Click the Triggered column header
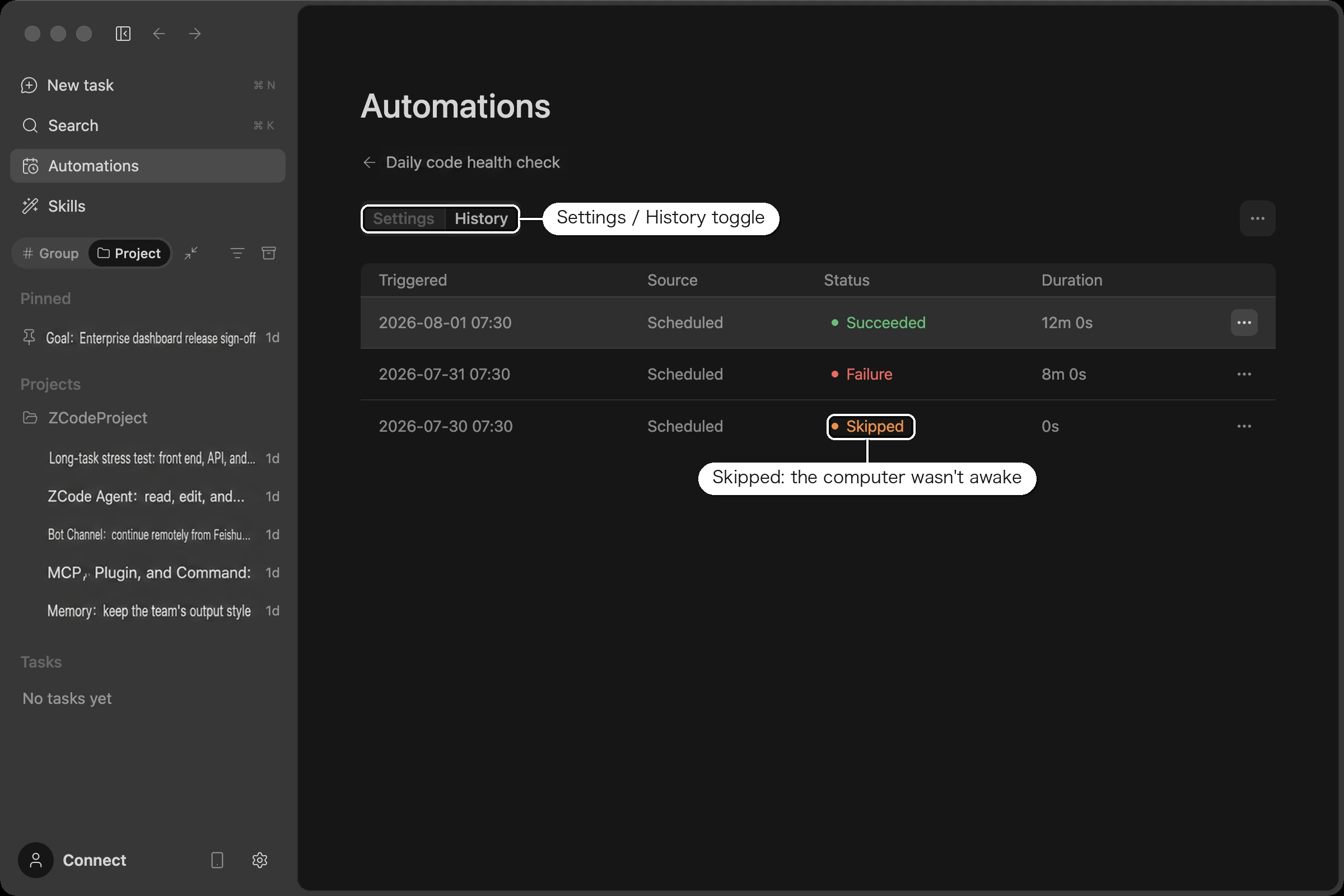1344x896 pixels. pyautogui.click(x=413, y=280)
